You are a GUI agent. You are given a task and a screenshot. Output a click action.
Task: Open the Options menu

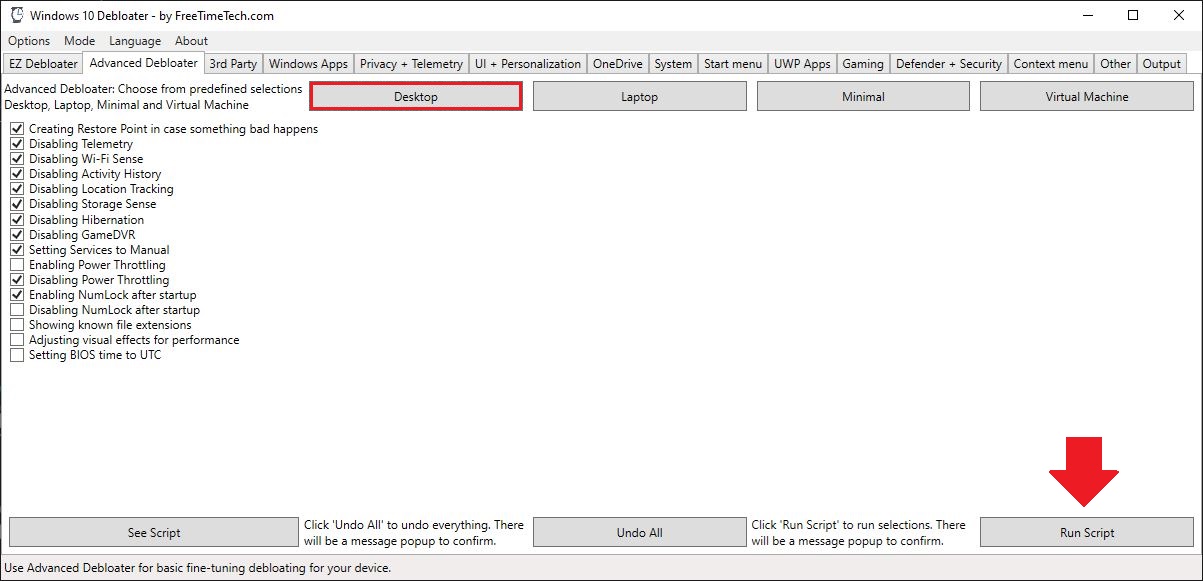click(x=28, y=40)
